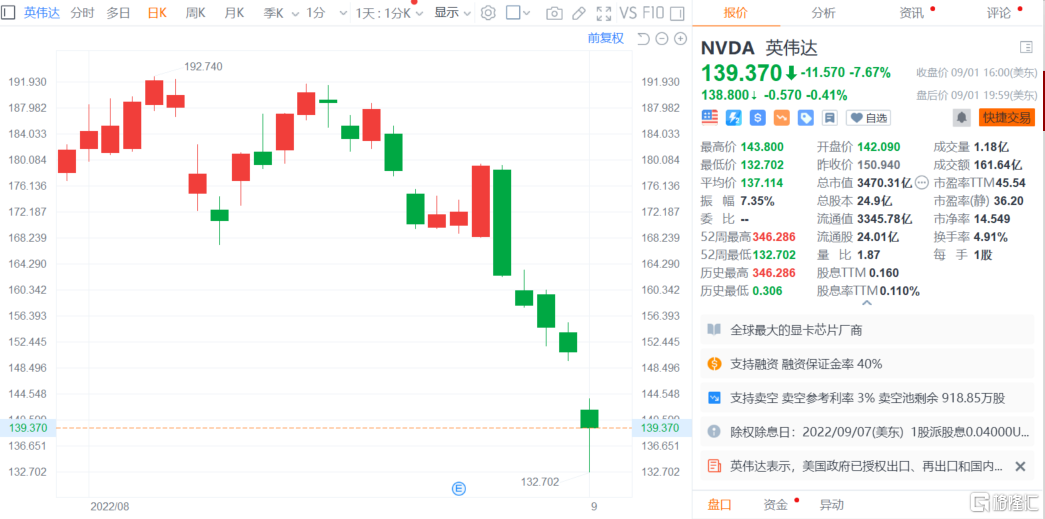The height and width of the screenshot is (519, 1045).
Task: Open 全球最大的显卡芯片厂商 profile row
Action: click(867, 330)
